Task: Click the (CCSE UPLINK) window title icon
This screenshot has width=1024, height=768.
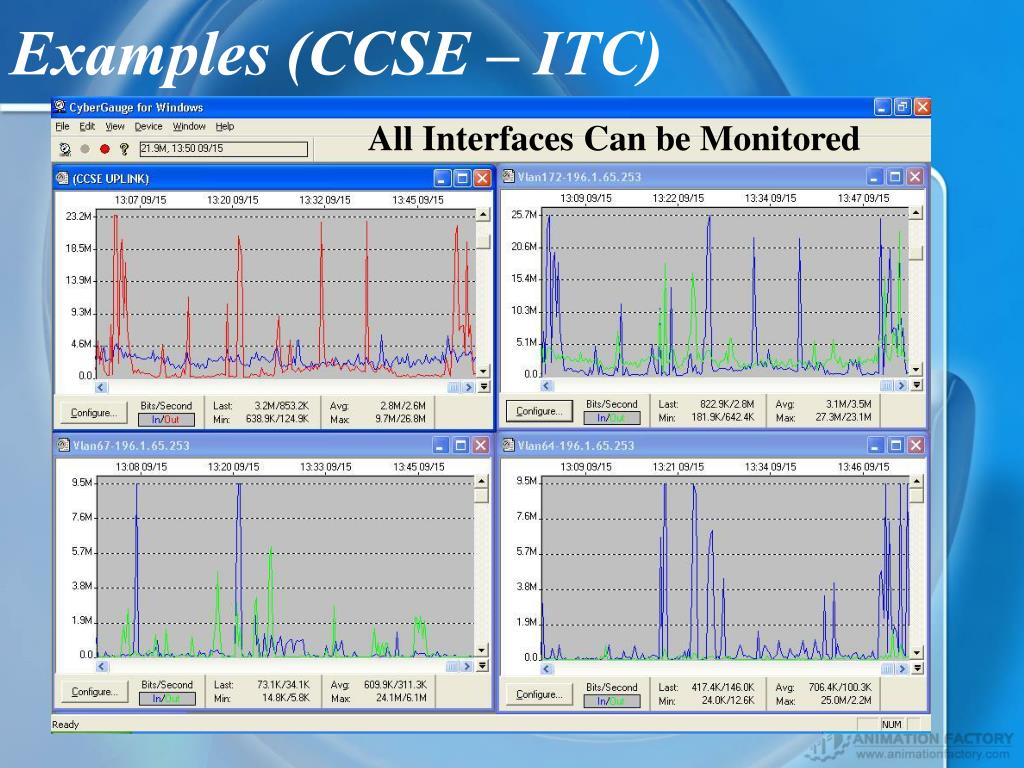Action: point(63,178)
